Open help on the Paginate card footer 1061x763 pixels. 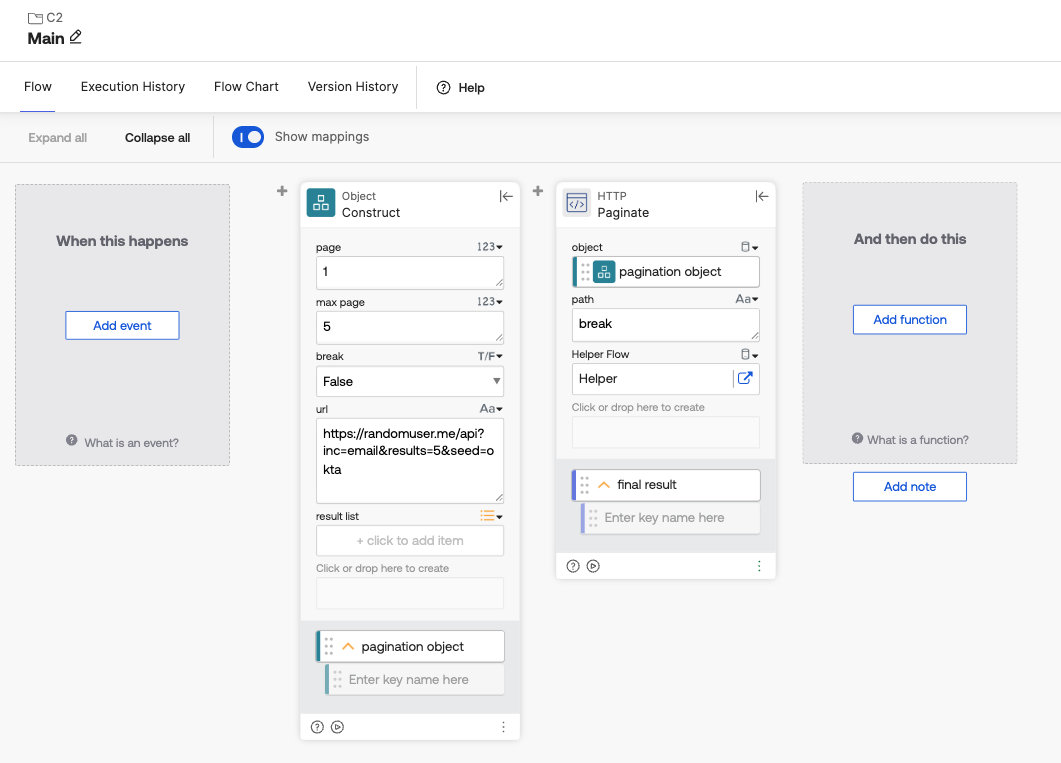pyautogui.click(x=572, y=566)
